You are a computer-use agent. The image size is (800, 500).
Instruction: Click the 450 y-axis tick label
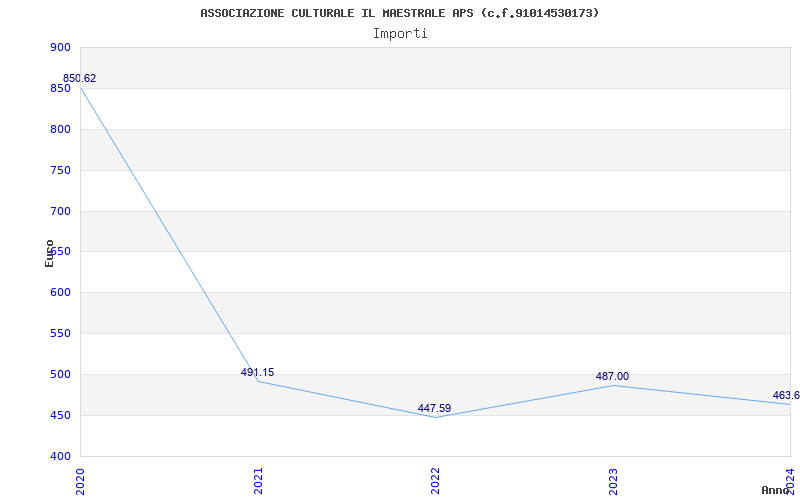click(60, 415)
